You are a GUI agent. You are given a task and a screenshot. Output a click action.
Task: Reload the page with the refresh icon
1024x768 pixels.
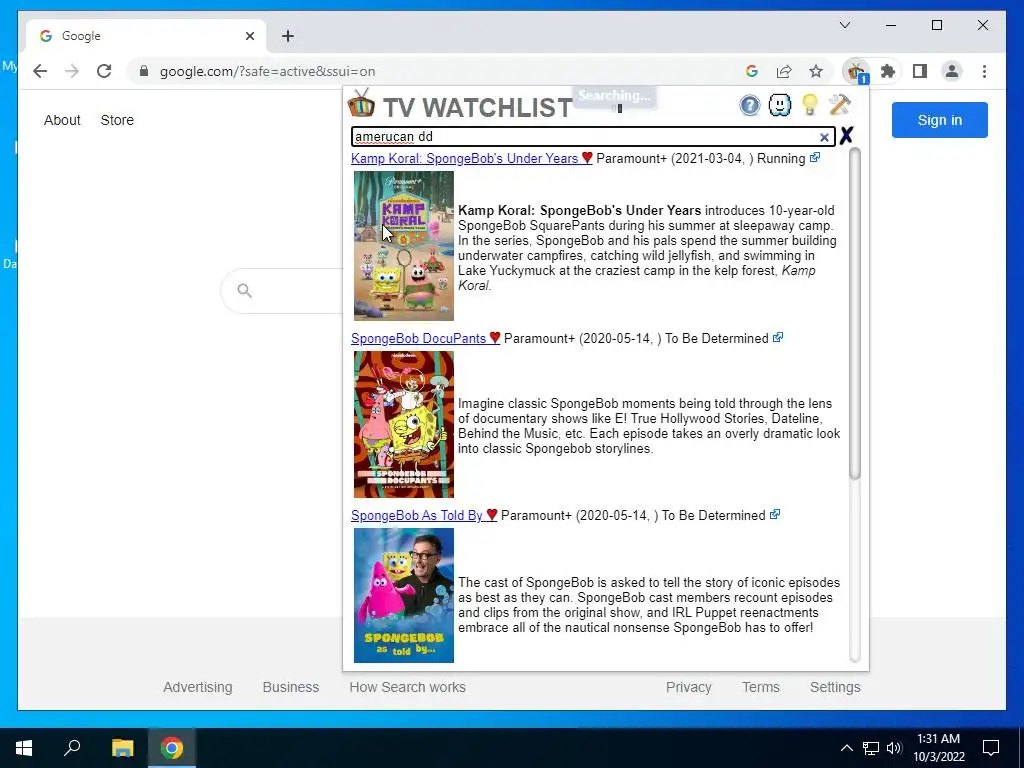104,71
